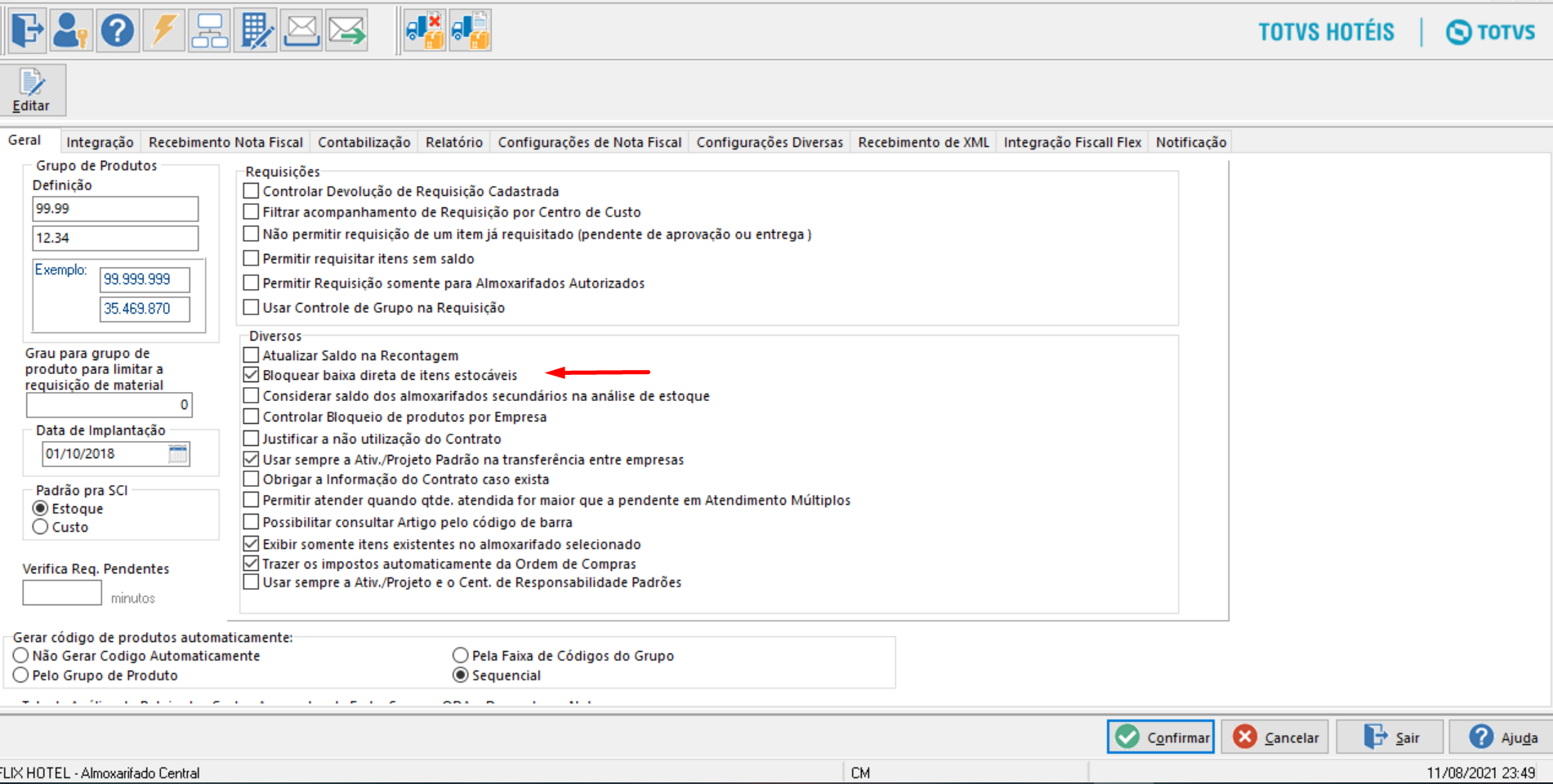
Task: Click the Confirmar button
Action: pyautogui.click(x=1161, y=737)
